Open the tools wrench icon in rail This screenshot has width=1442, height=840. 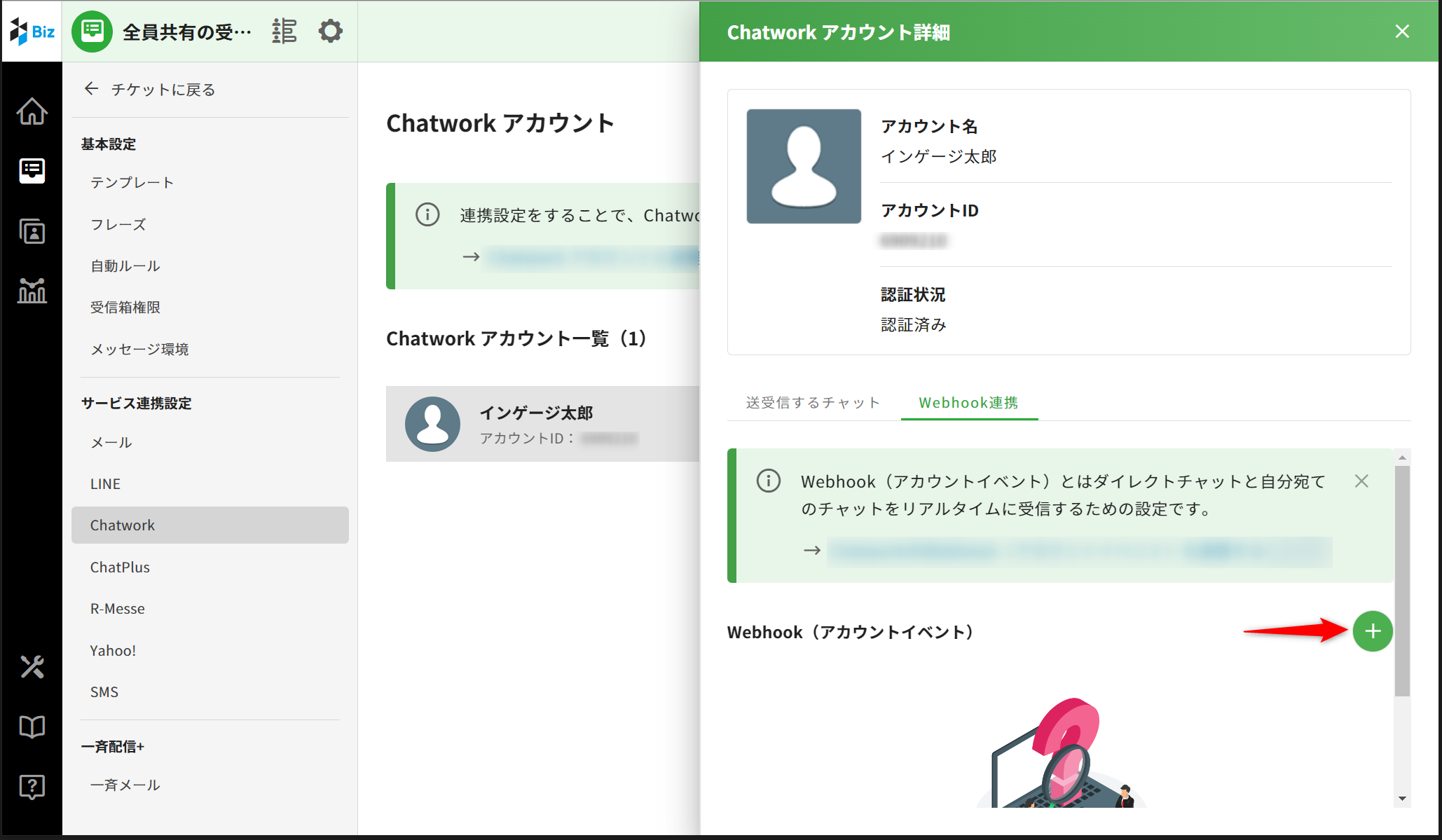[x=32, y=666]
